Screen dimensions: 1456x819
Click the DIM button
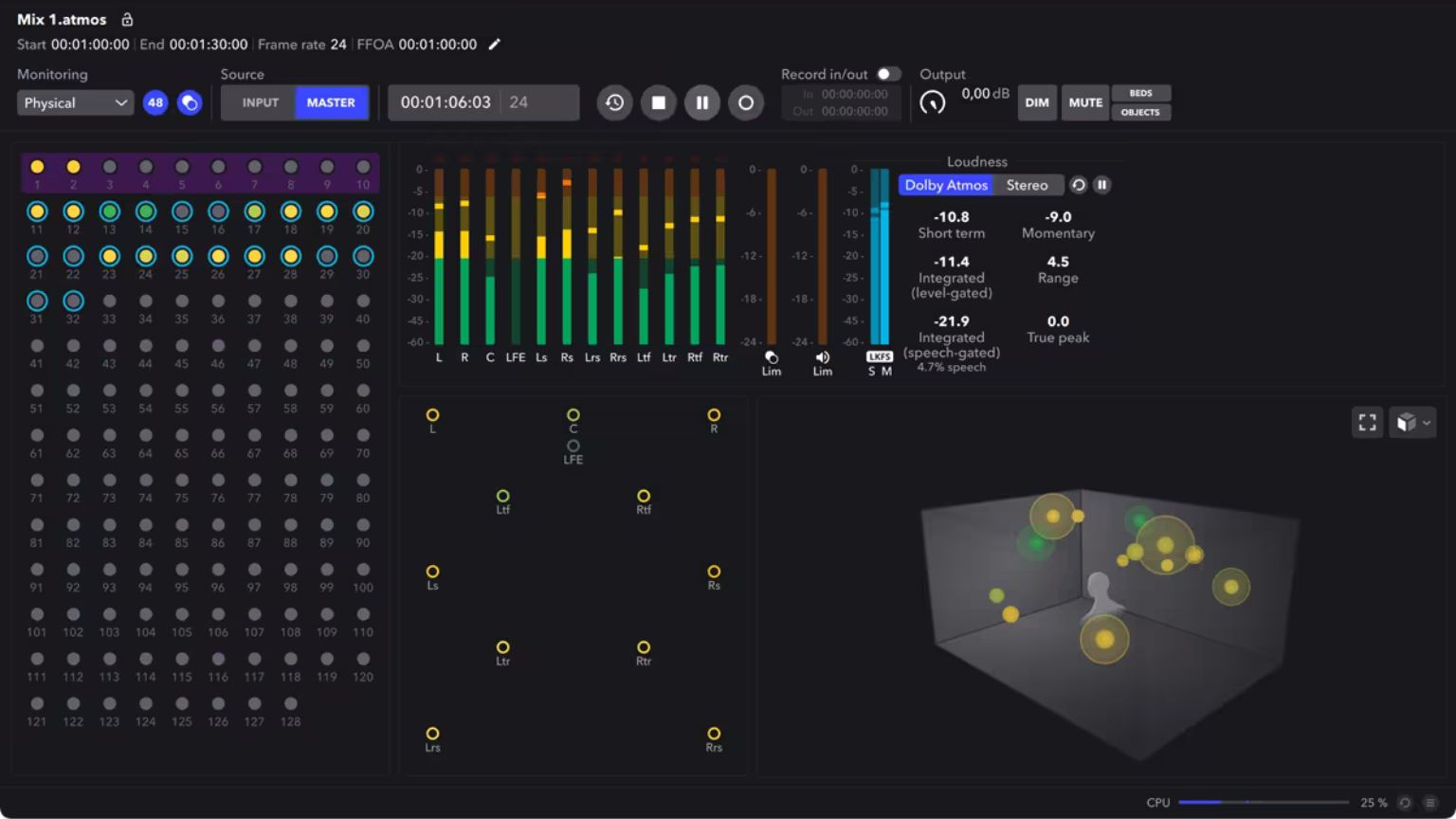[1037, 102]
